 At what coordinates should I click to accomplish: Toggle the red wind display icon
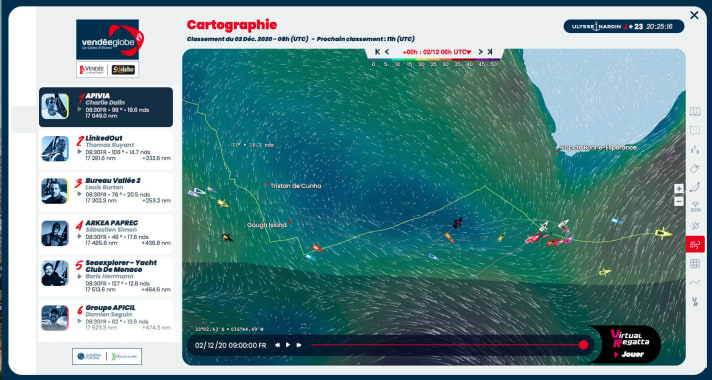coord(695,244)
